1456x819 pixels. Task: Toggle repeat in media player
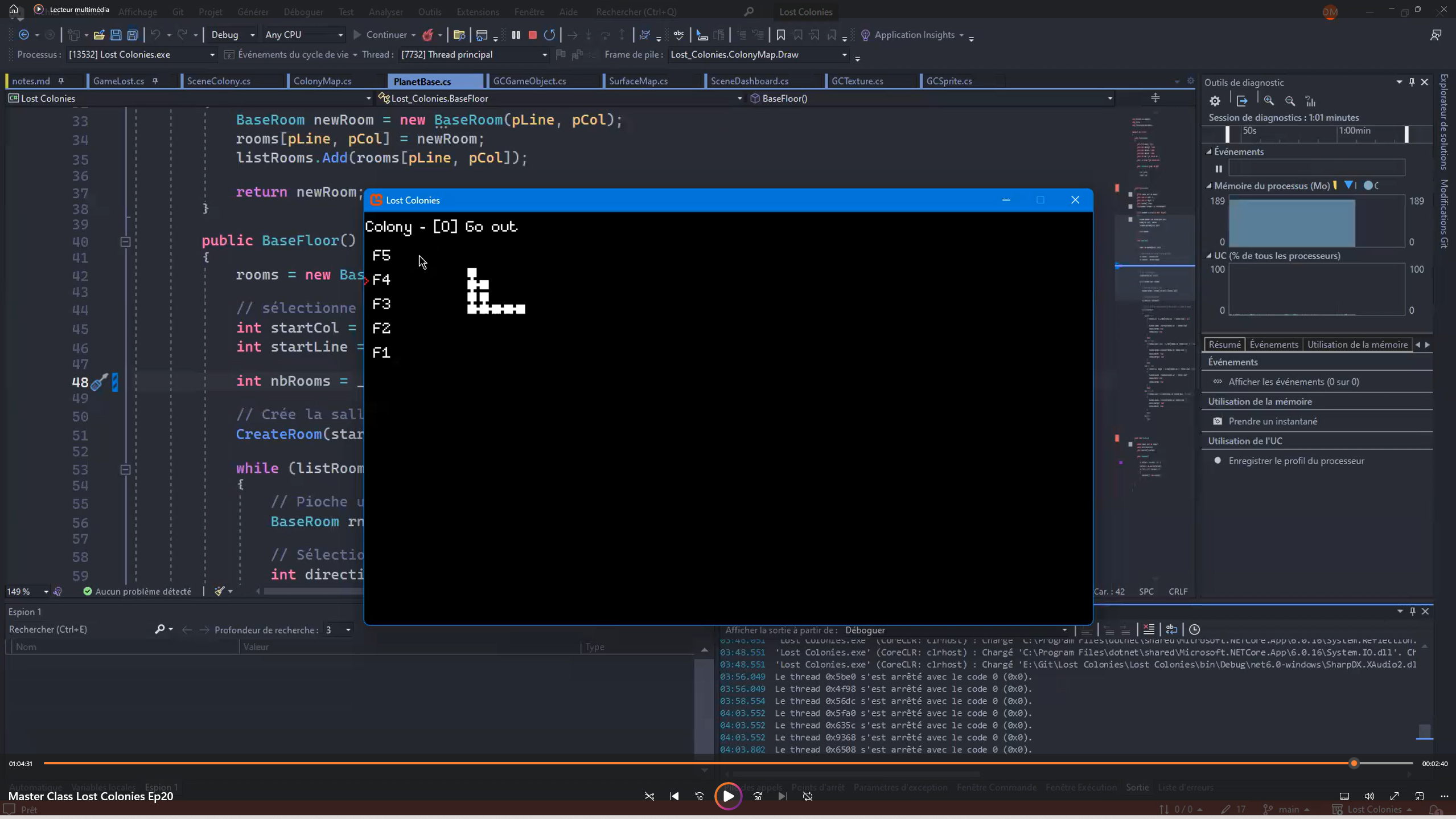pyautogui.click(x=807, y=796)
